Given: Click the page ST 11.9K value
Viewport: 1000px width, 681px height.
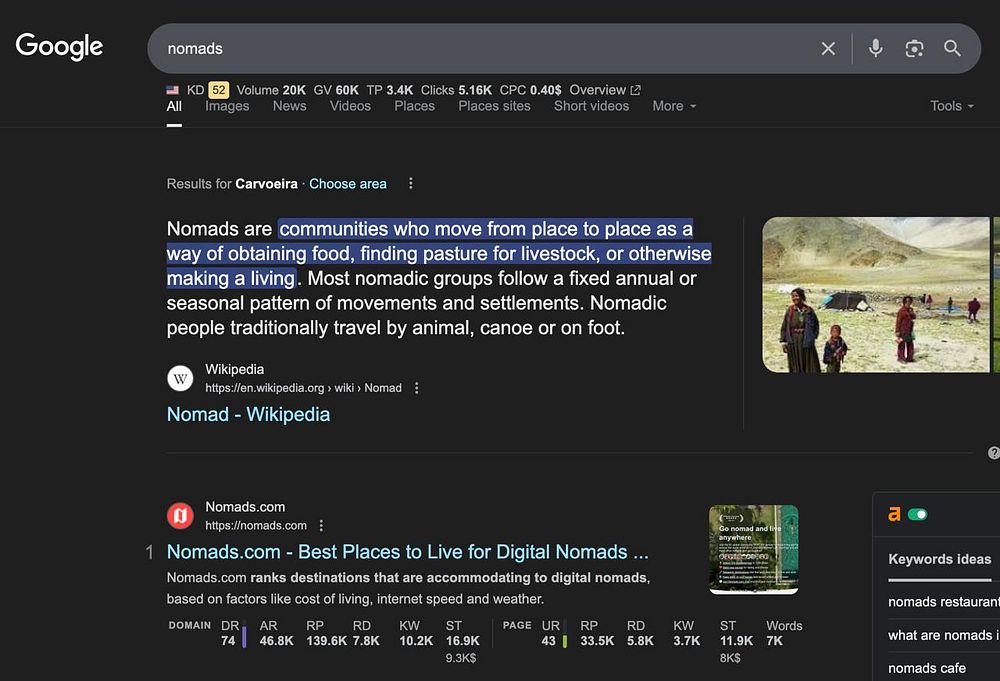Looking at the screenshot, I should 737,633.
